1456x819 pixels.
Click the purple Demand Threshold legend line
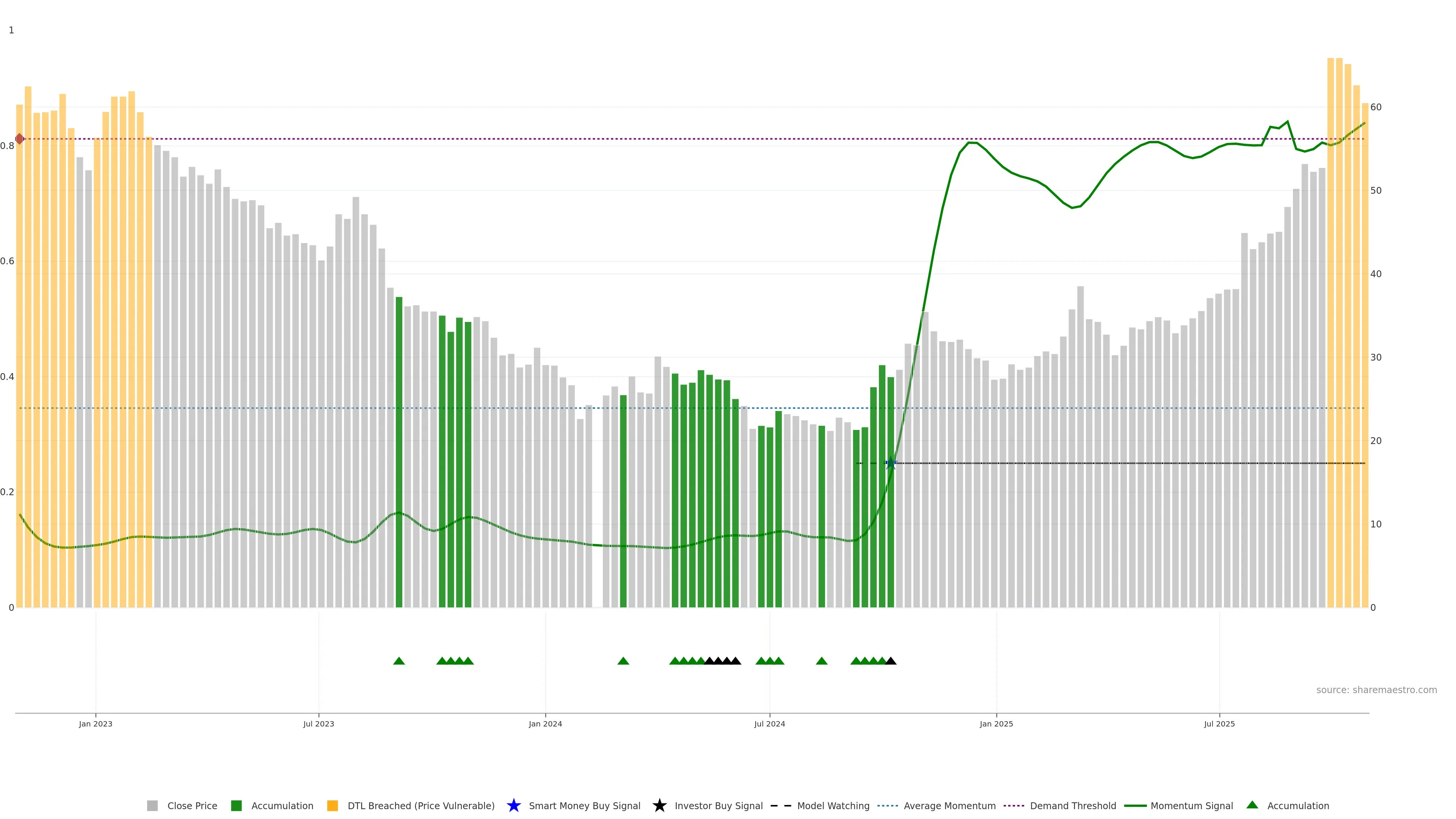[1014, 805]
